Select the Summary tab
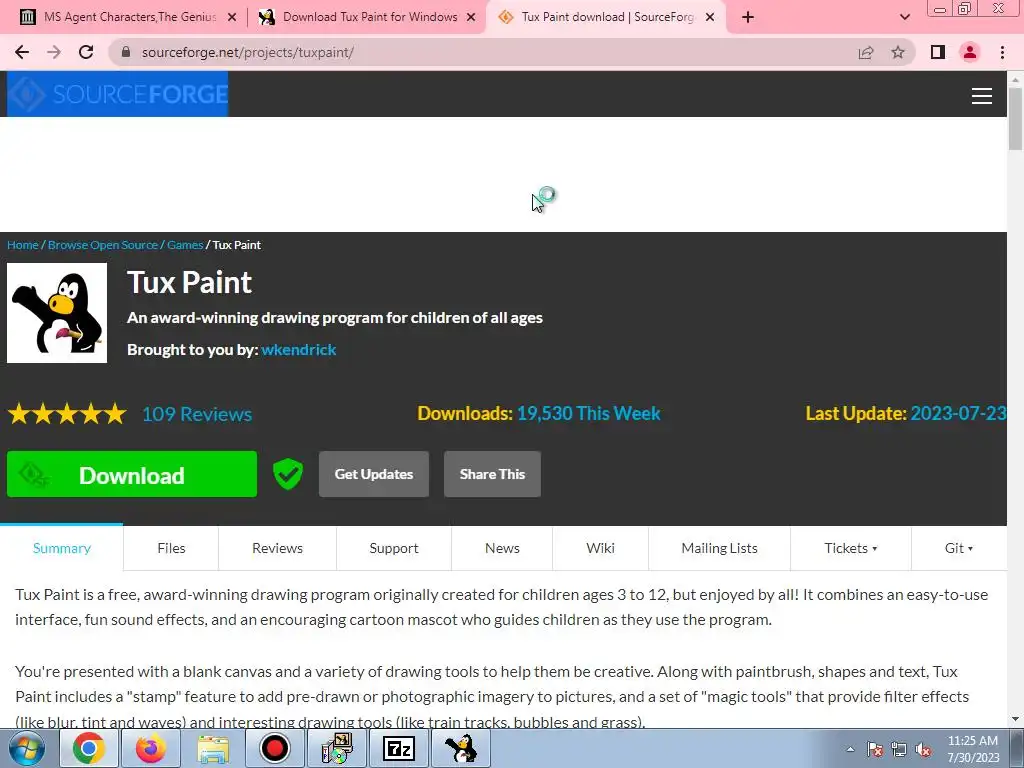 [61, 548]
